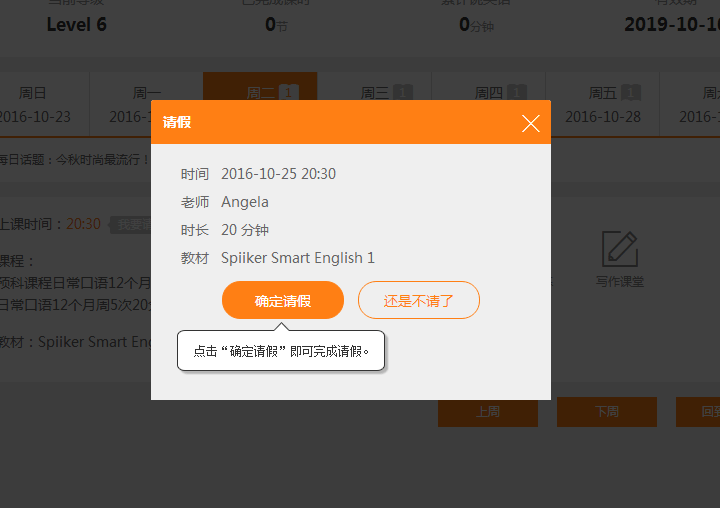This screenshot has width=720, height=508.
Task: Close the 请假 dialog with the X
Action: point(530,123)
